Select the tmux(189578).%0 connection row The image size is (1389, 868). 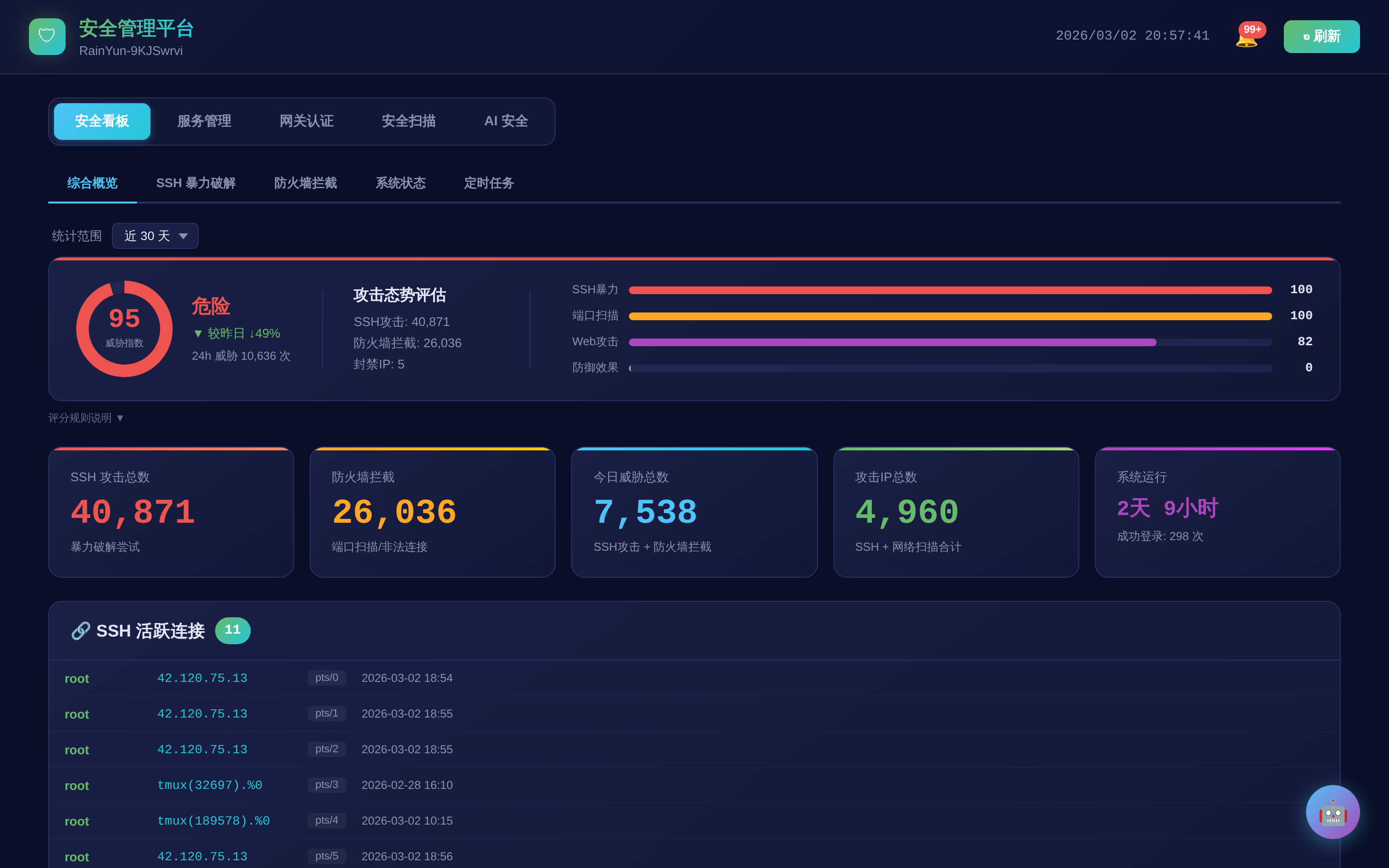pos(213,821)
